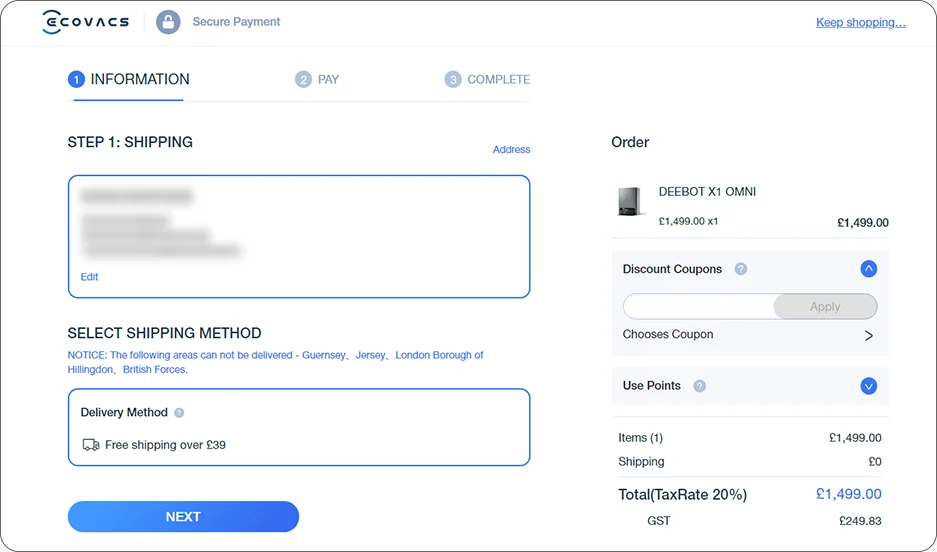The height and width of the screenshot is (552, 937).
Task: Click the Discount Coupons label
Action: point(672,269)
